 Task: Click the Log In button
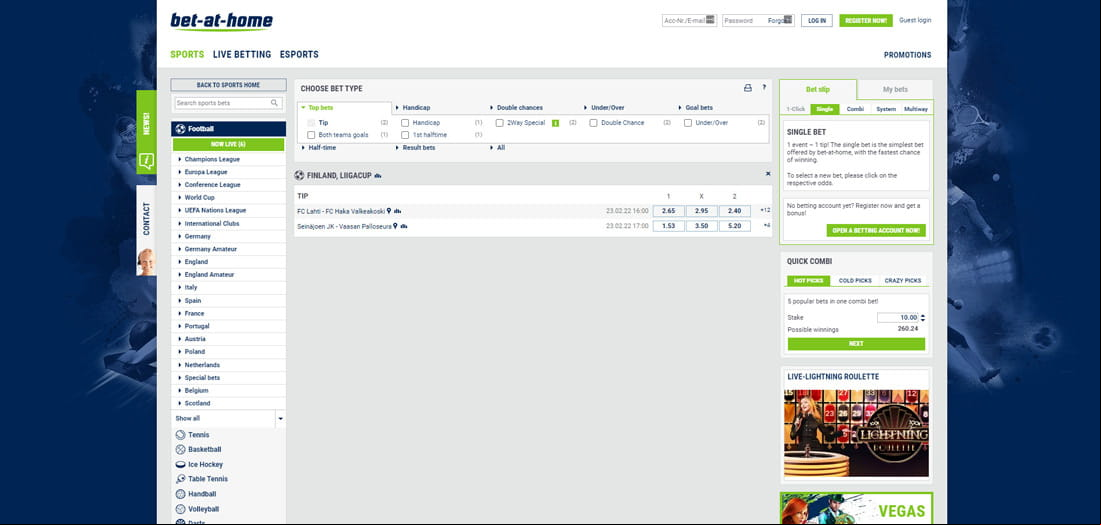[817, 21]
